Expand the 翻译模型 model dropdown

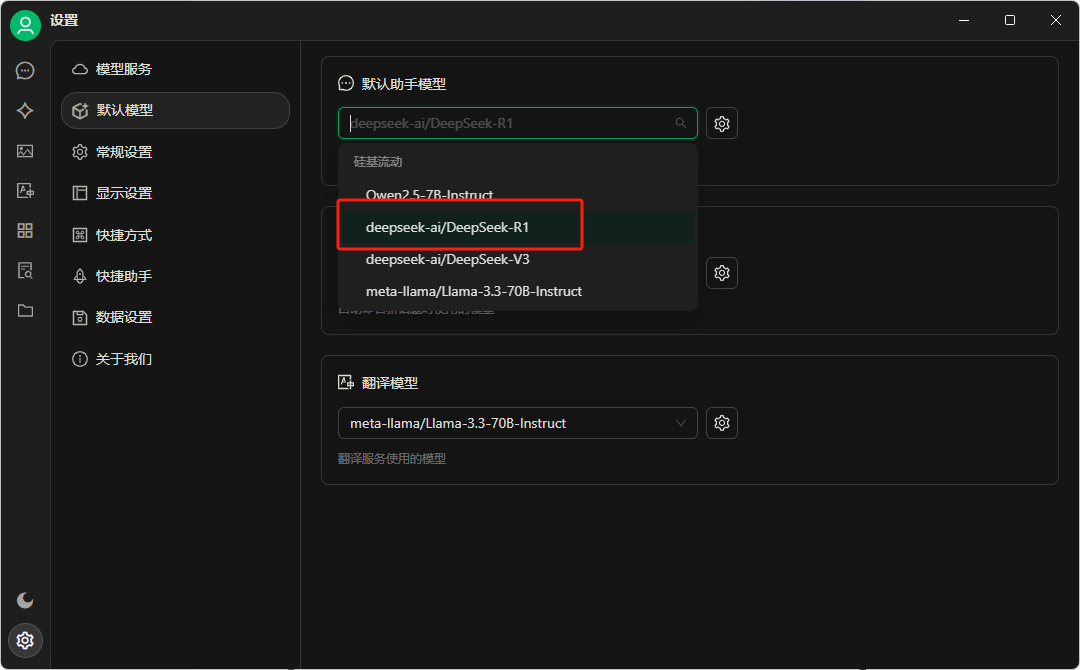(x=517, y=423)
